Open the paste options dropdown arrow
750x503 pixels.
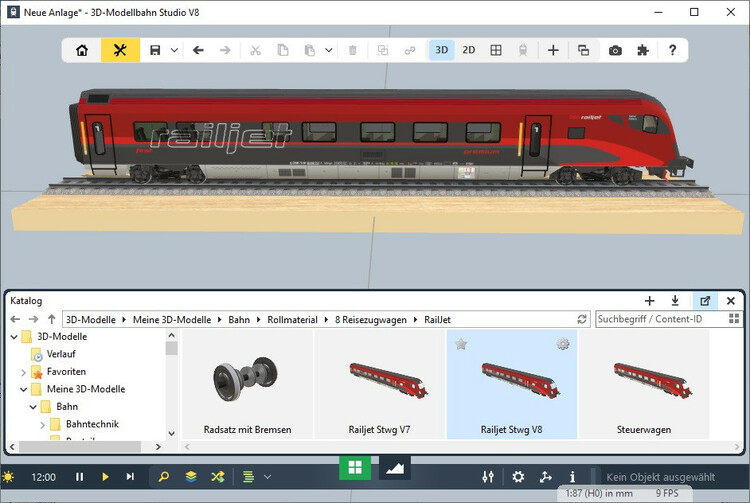[329, 50]
